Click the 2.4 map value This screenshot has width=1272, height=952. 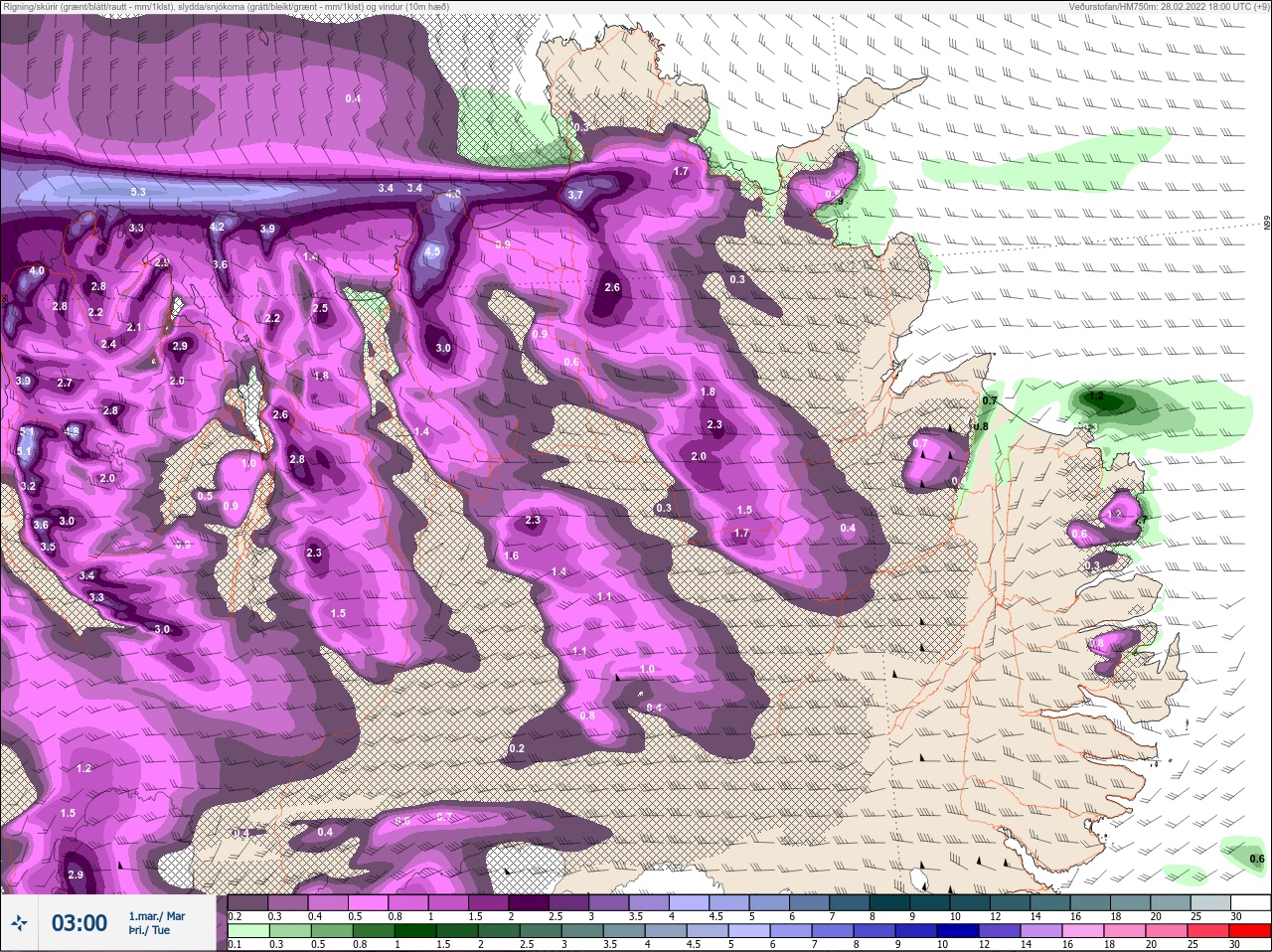(108, 345)
